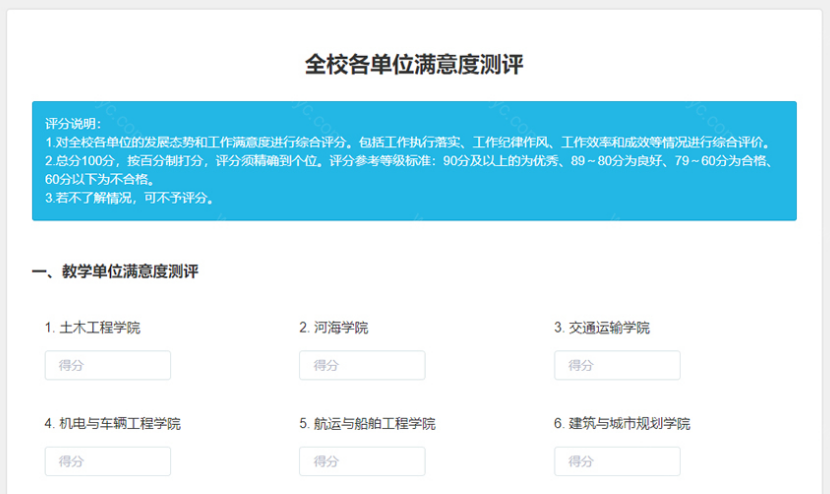
Task: Click the note '3.若不了解情况,可不予评分'
Action: pos(130,198)
